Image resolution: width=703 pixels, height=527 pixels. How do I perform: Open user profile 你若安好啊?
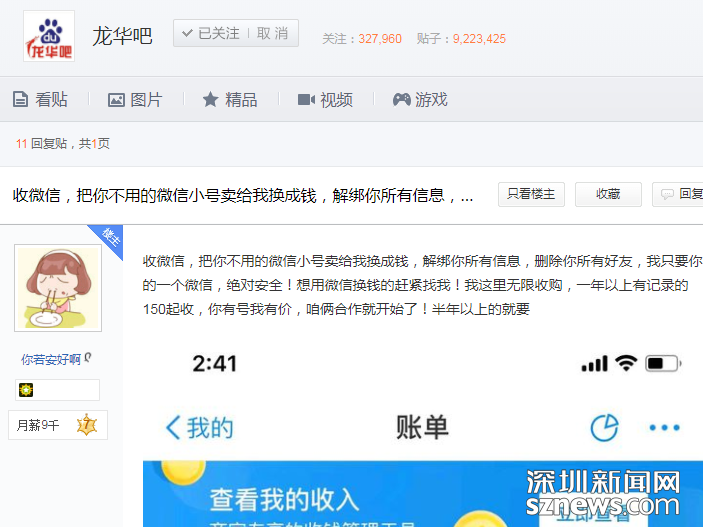tap(51, 359)
